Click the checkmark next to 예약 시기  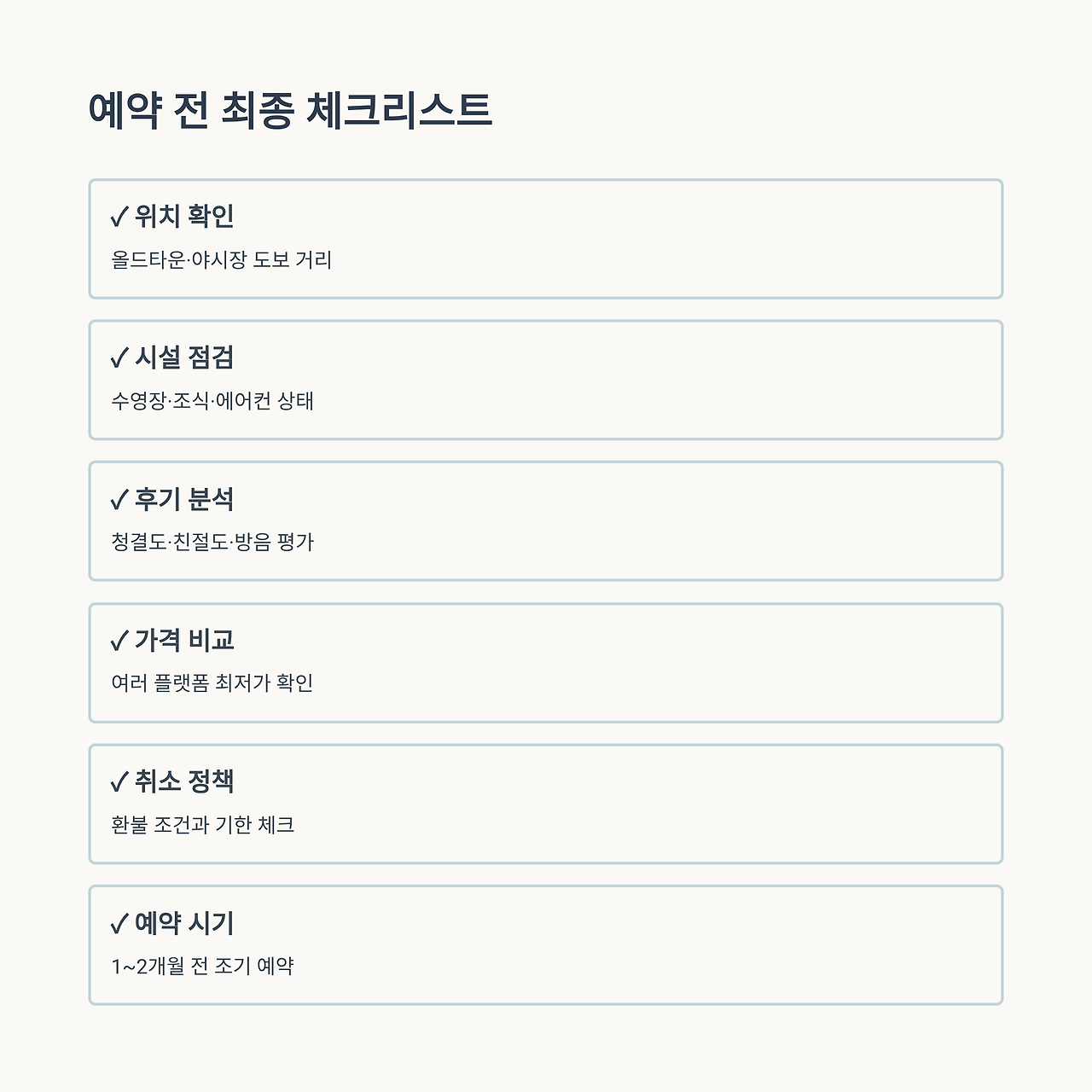coord(119,924)
